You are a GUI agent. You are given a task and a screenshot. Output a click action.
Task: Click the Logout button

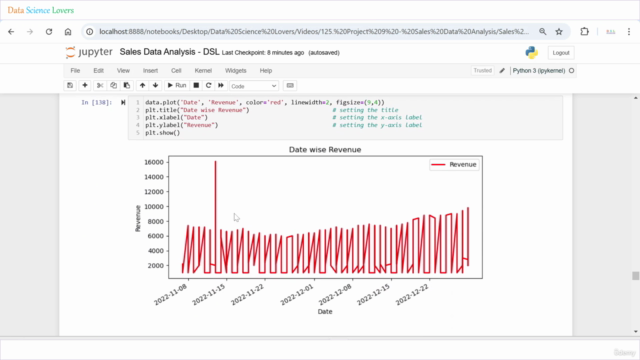click(x=561, y=53)
